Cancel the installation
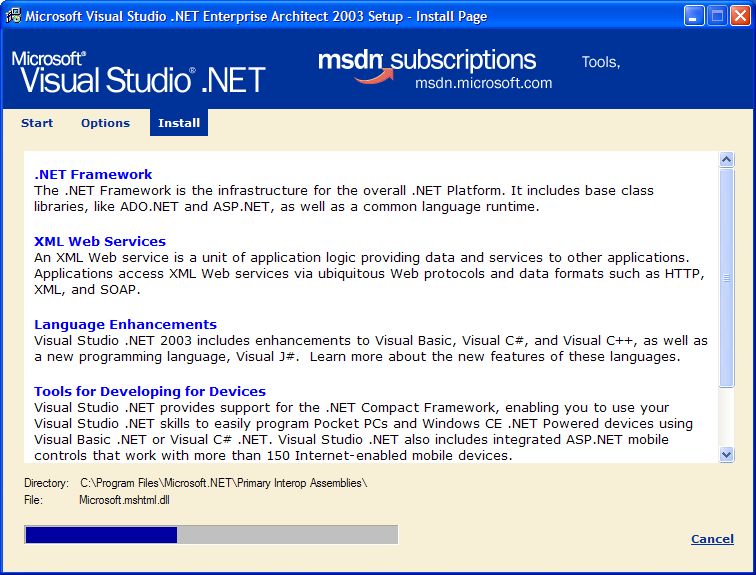Viewport: 756px width, 575px height. pos(712,538)
